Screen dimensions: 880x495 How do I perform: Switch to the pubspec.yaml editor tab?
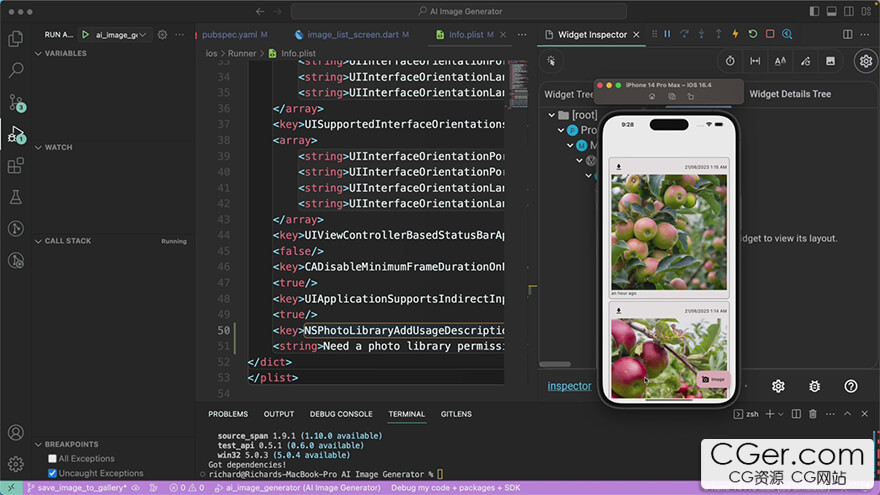pos(228,35)
